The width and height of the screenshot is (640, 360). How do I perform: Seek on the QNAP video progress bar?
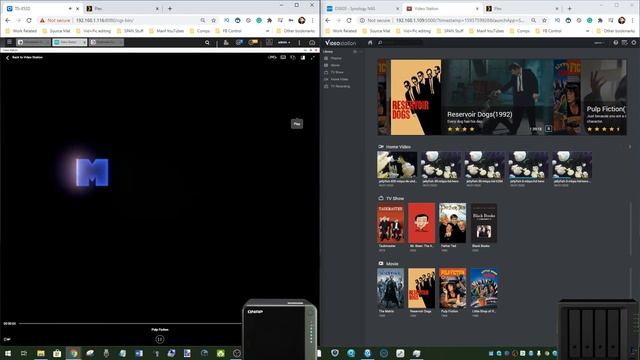(131, 323)
